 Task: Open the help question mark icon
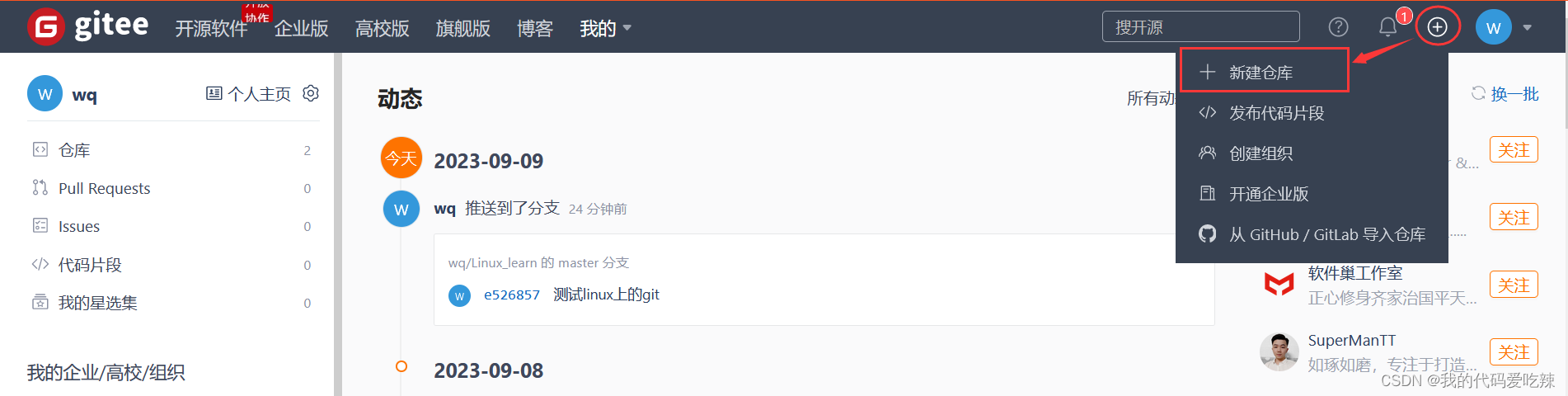(x=1339, y=27)
